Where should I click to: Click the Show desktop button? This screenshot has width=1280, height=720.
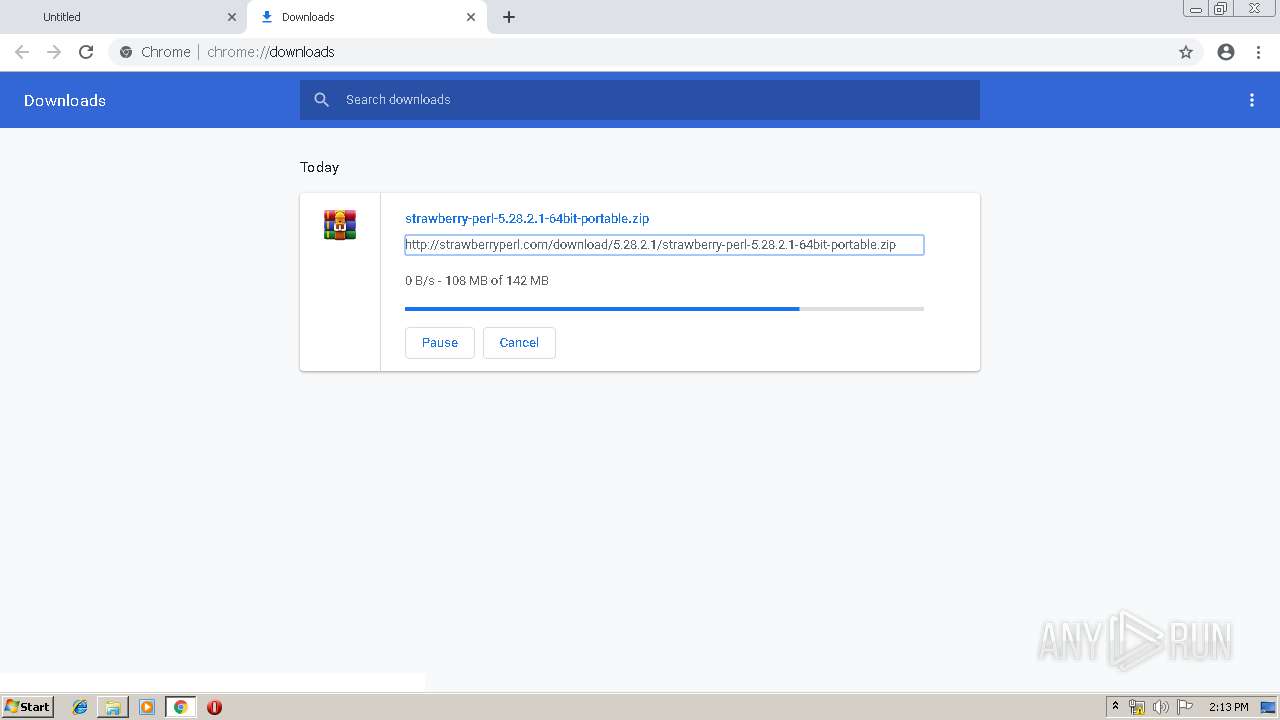point(1269,707)
